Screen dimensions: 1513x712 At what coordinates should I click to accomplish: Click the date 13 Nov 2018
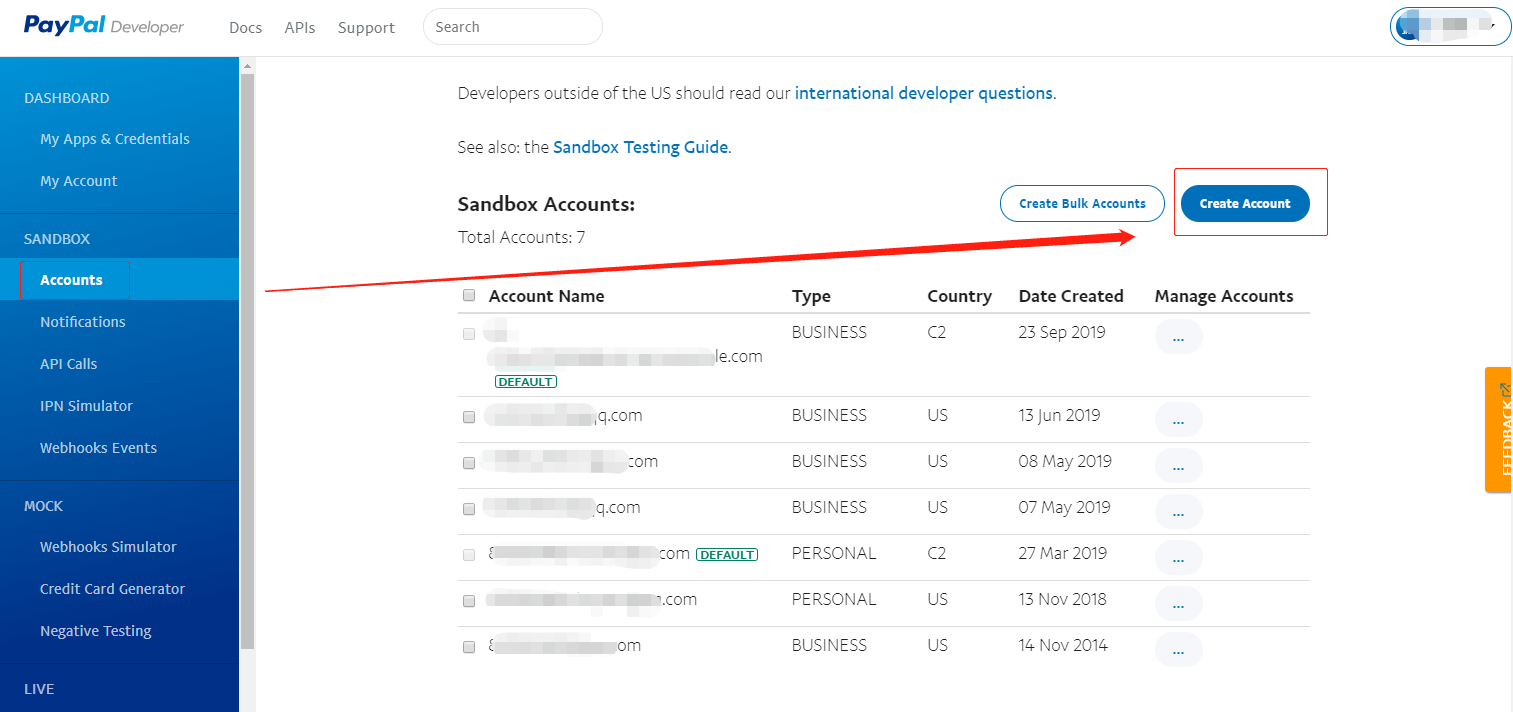pyautogui.click(x=1063, y=599)
